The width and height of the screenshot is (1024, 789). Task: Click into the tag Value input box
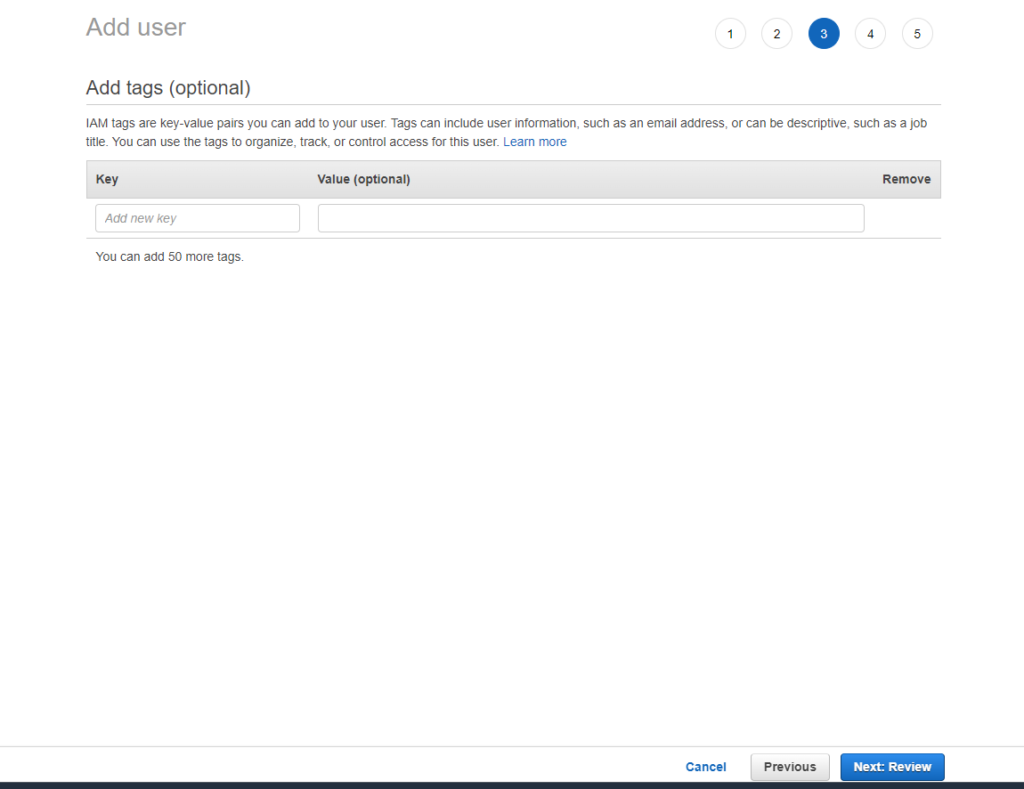point(590,218)
